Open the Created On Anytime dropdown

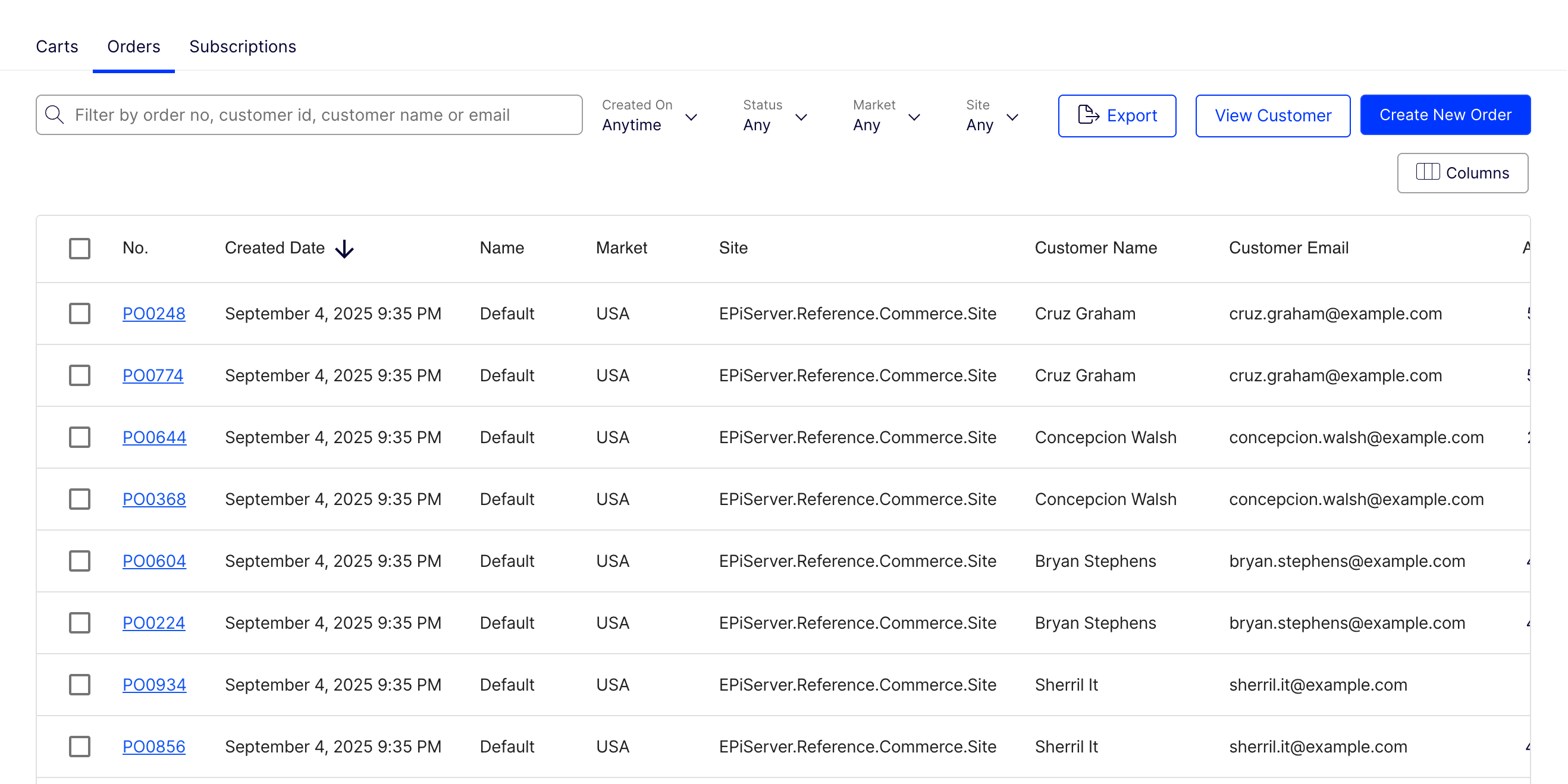(650, 117)
